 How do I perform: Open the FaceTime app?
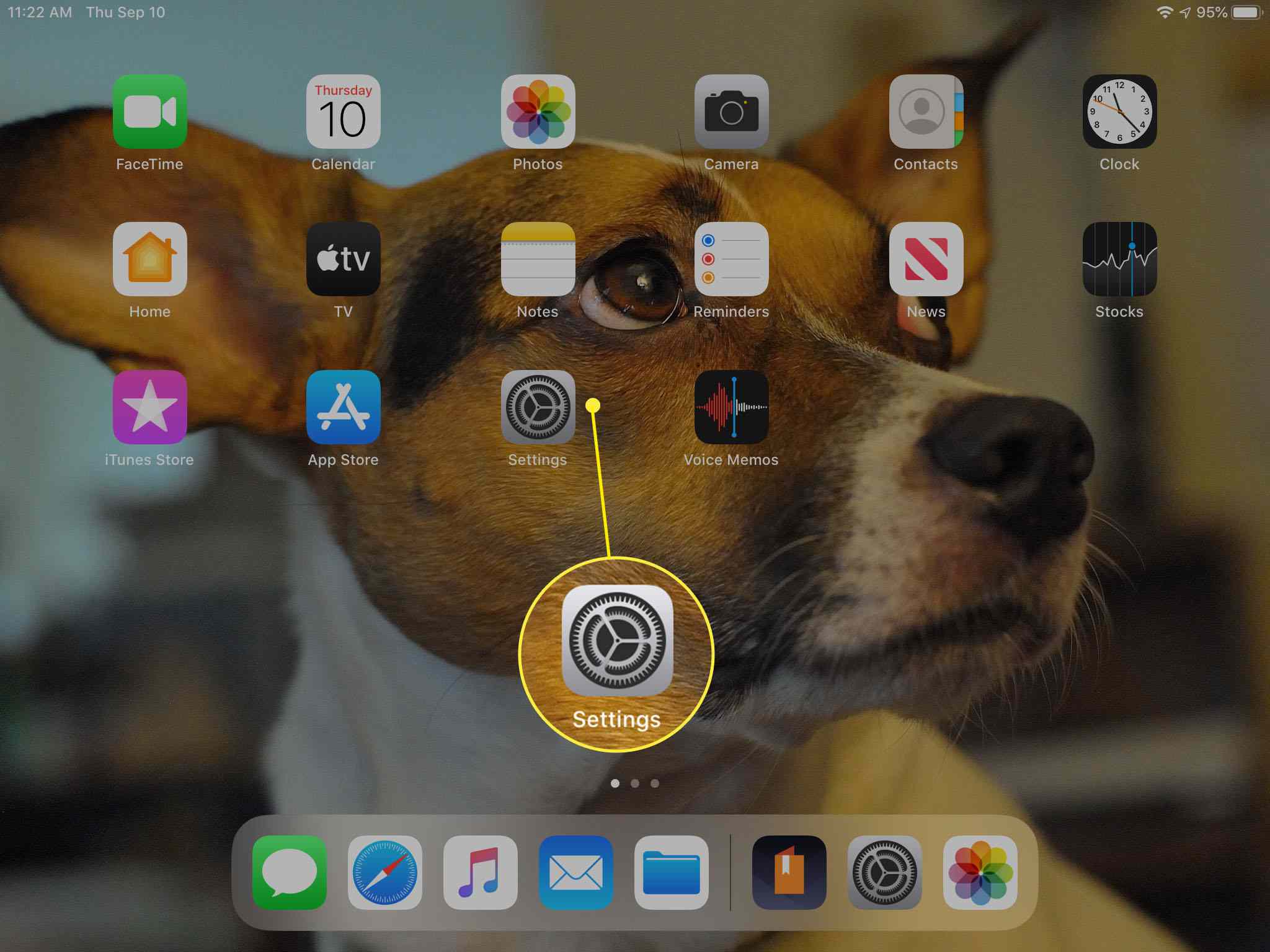(149, 112)
